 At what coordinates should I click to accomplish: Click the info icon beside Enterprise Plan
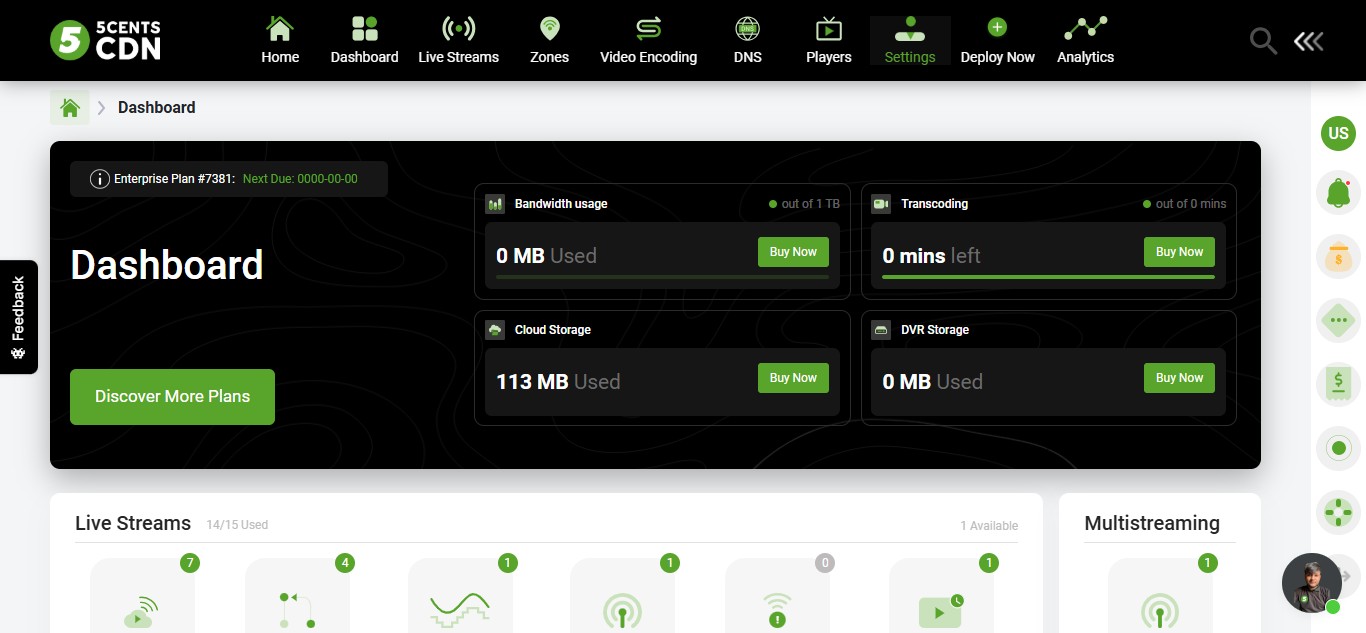tap(99, 179)
